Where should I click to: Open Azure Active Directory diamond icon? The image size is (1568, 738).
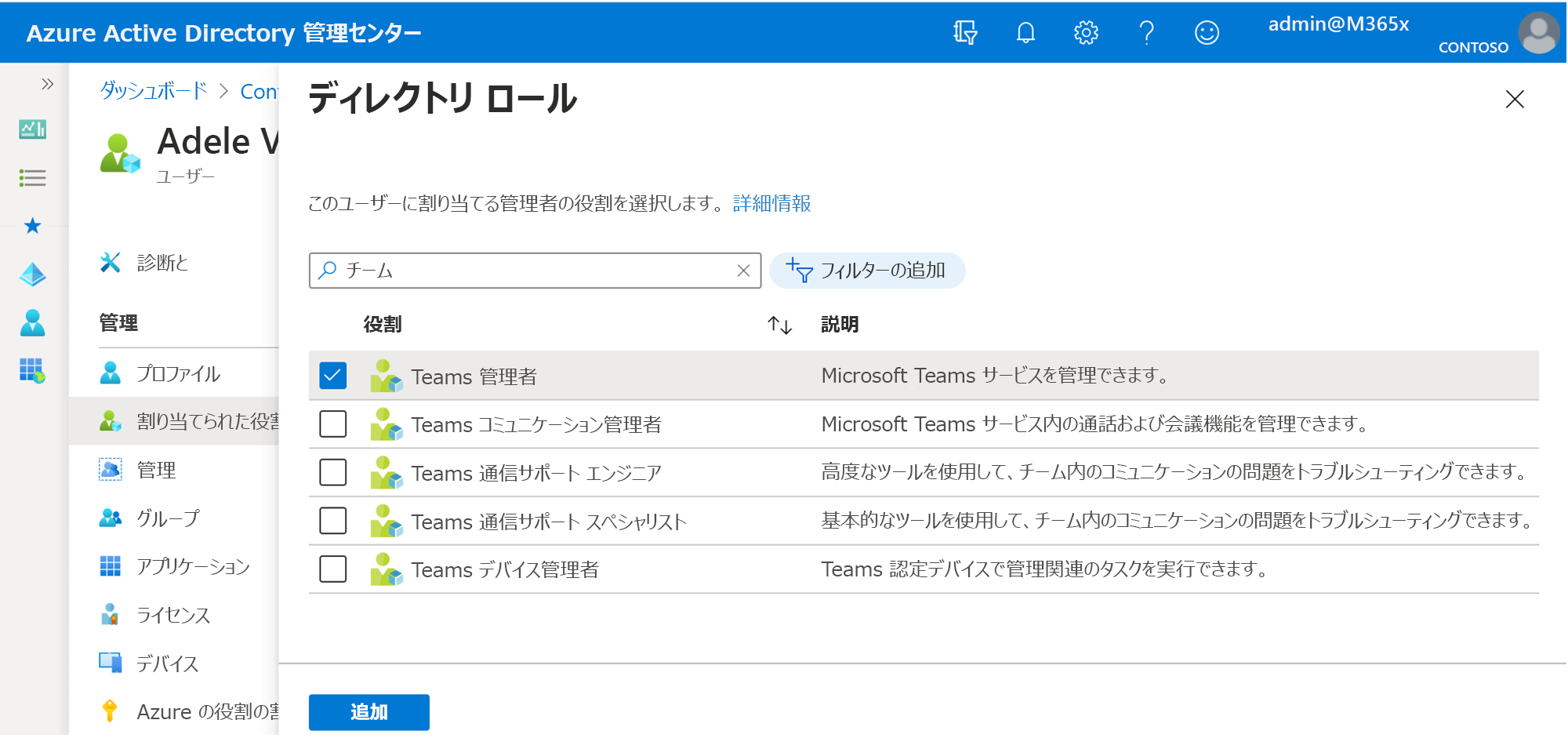pos(32,274)
